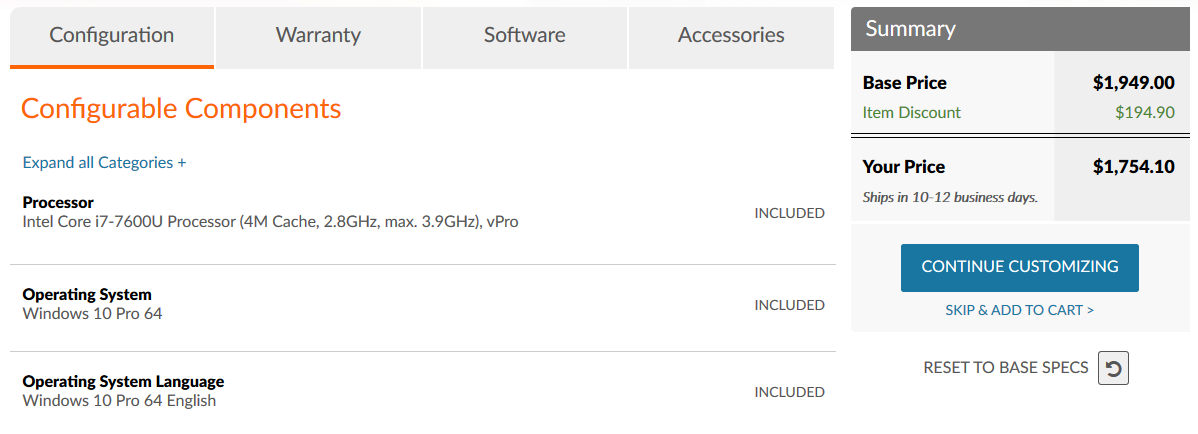Viewport: 1198px width, 434px height.
Task: Click the Summary panel header
Action: point(1020,29)
